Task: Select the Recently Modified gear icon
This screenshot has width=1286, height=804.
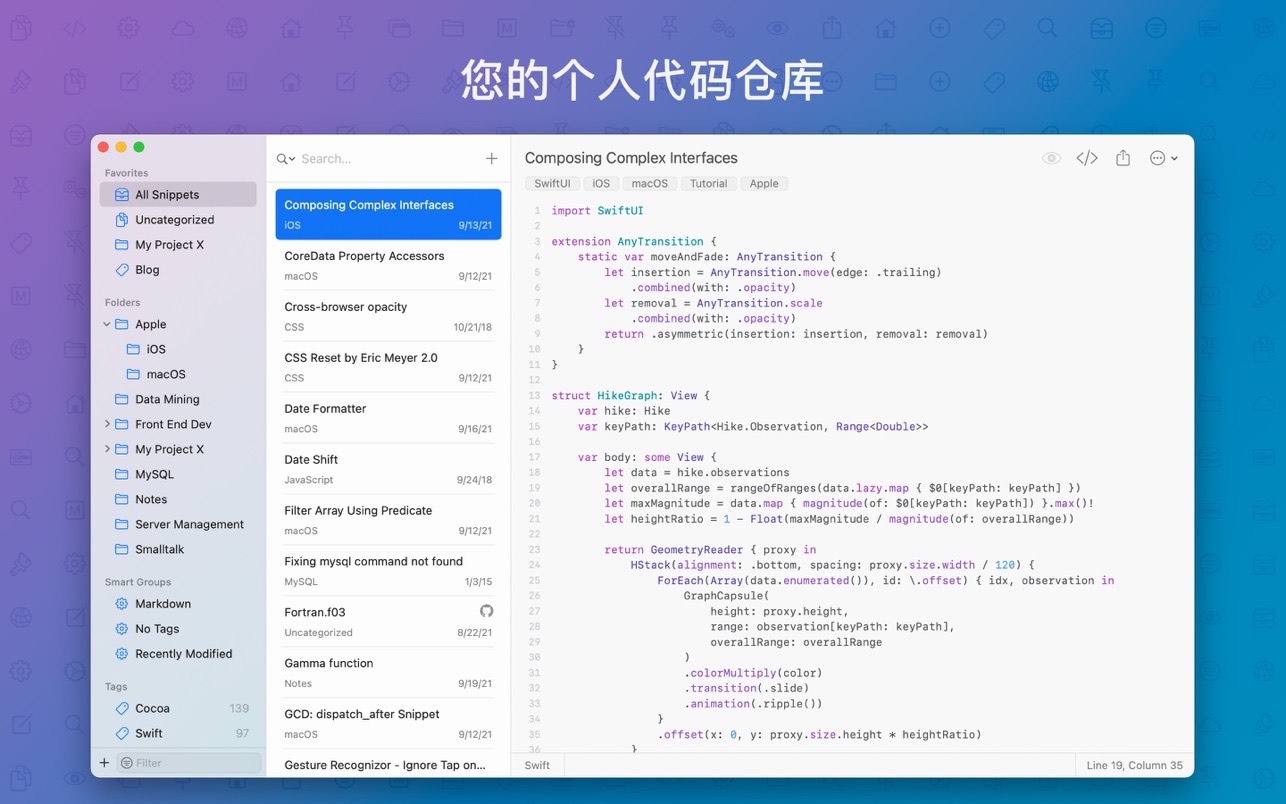Action: tap(121, 654)
